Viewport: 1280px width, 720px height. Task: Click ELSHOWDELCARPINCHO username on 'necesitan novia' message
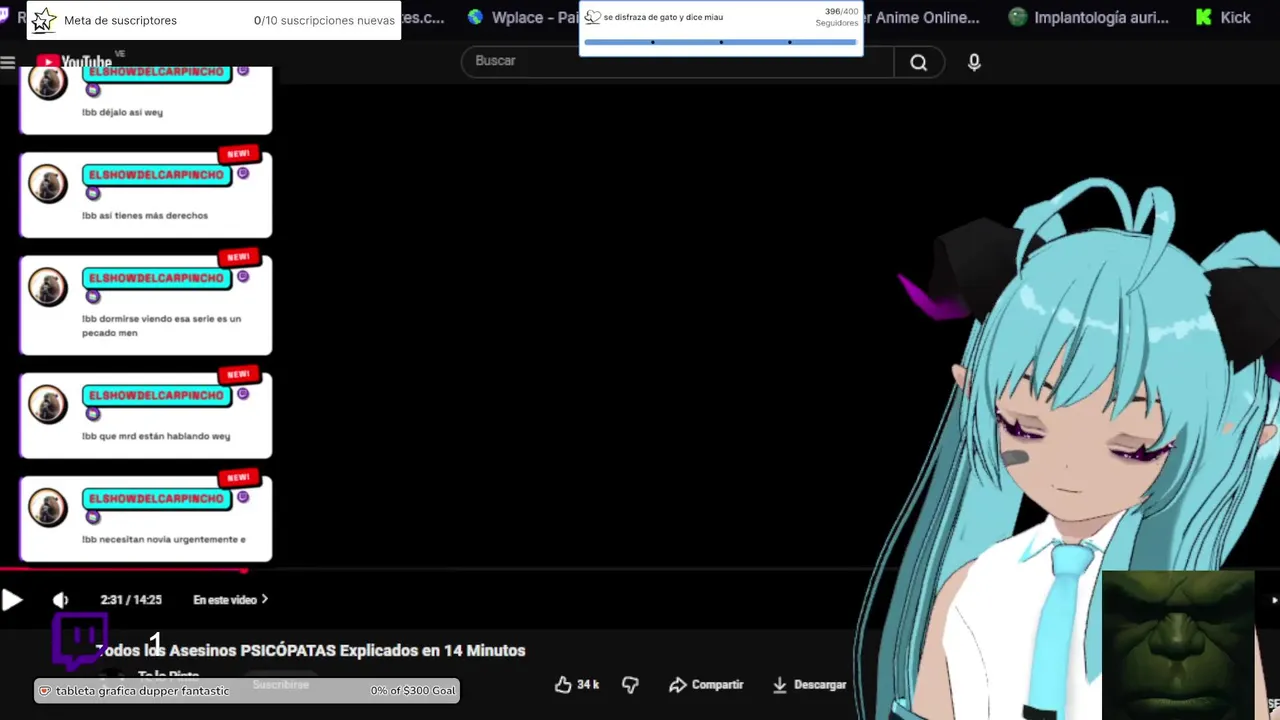tap(156, 498)
